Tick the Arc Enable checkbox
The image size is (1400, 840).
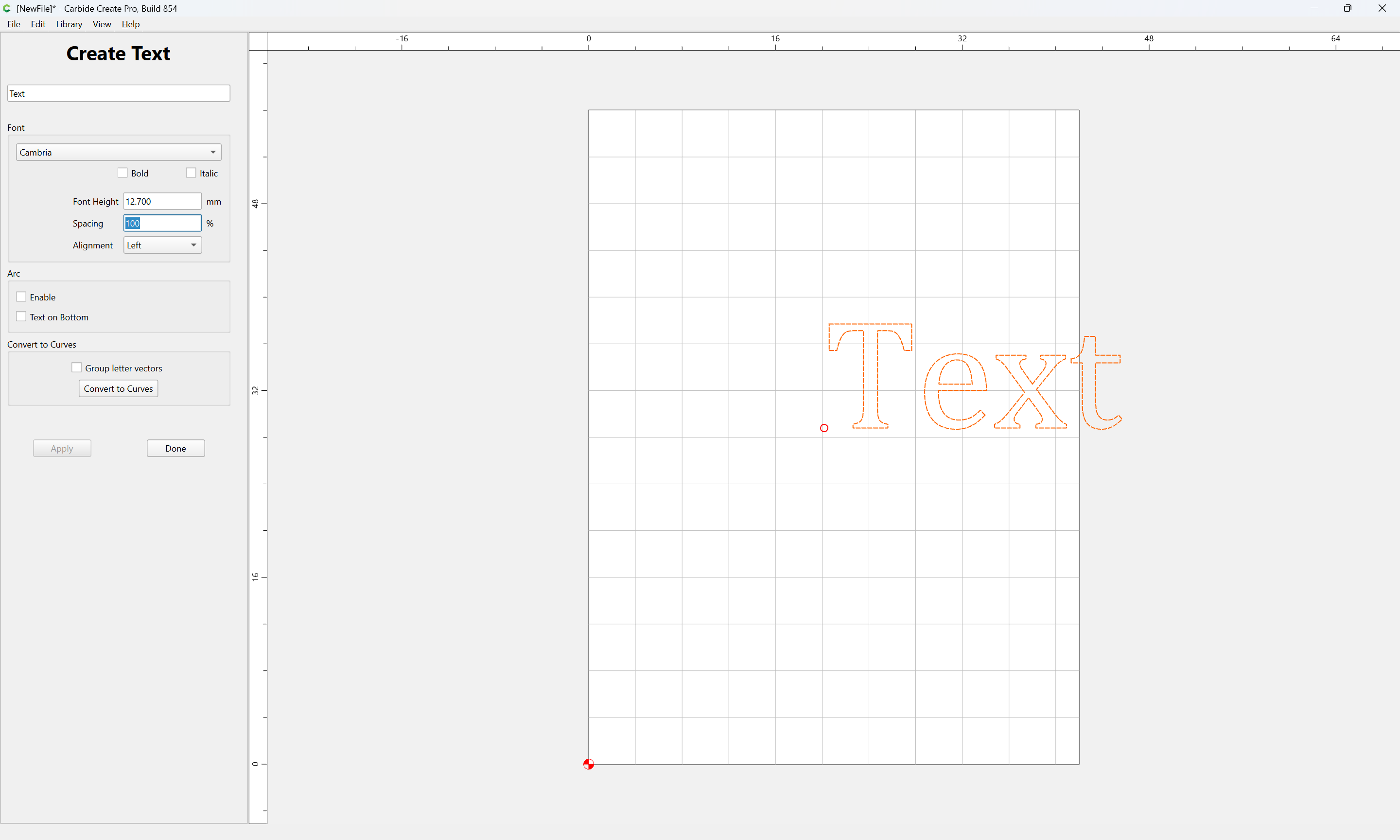(x=21, y=297)
